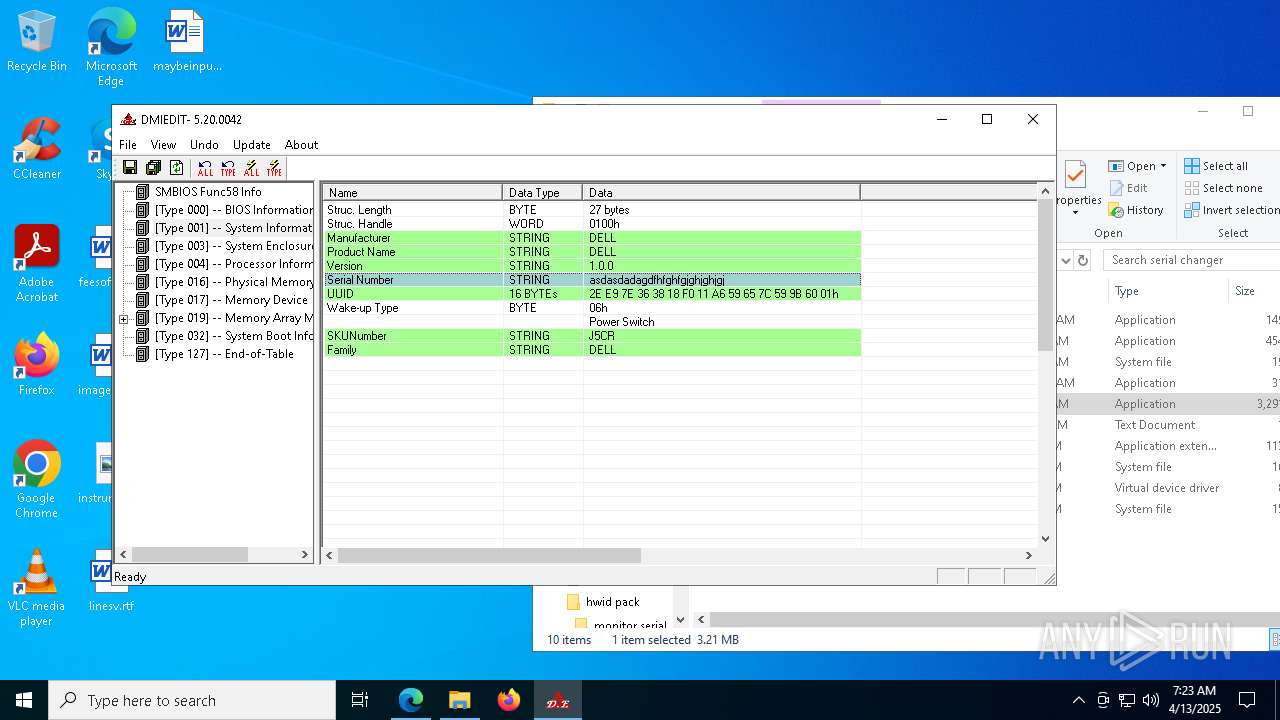
Task: Click the serial number data value asdasdadagdfhfghfgjghjghjgj
Action: (657, 280)
